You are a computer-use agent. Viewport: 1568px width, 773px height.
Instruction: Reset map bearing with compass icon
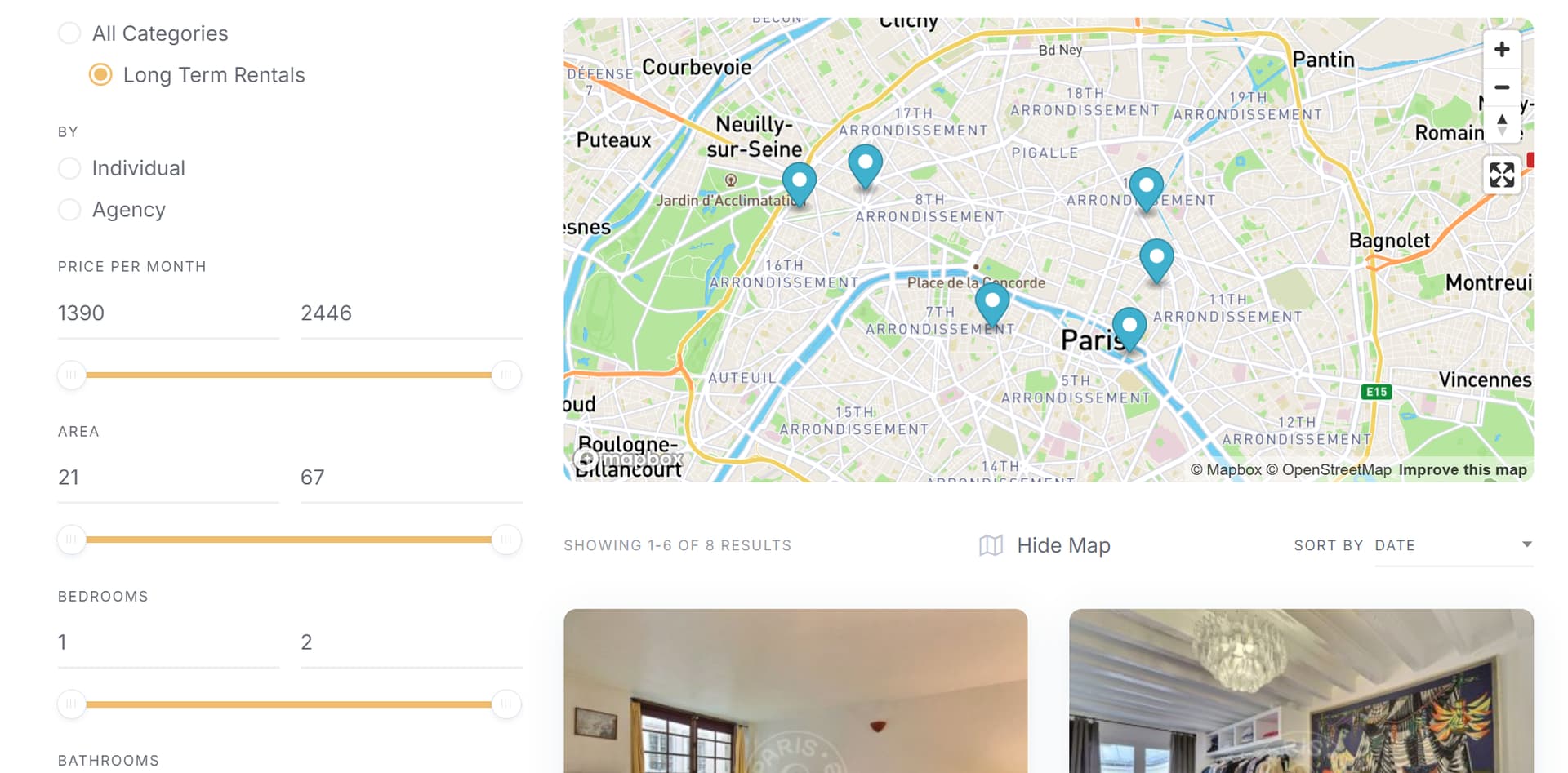click(1501, 125)
